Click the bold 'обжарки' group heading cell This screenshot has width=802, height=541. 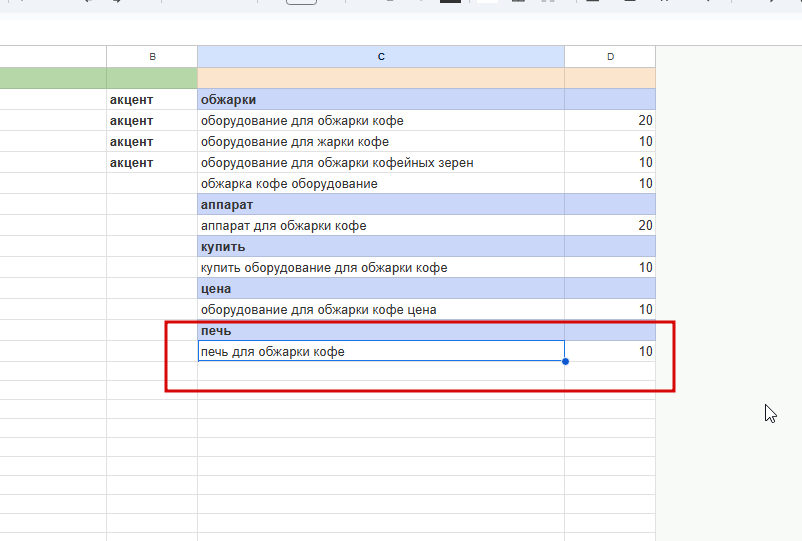pos(381,99)
